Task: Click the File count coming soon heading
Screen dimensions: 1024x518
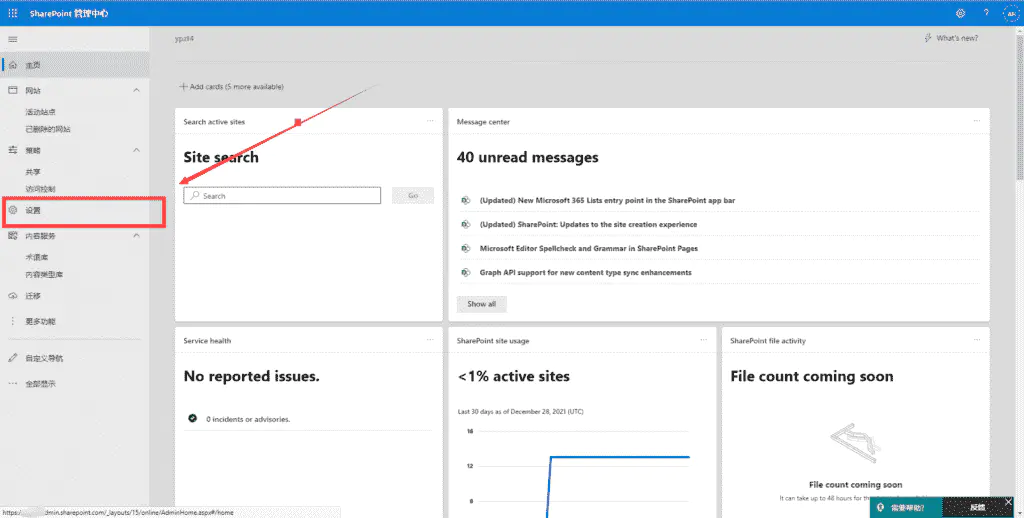Action: pyautogui.click(x=812, y=376)
